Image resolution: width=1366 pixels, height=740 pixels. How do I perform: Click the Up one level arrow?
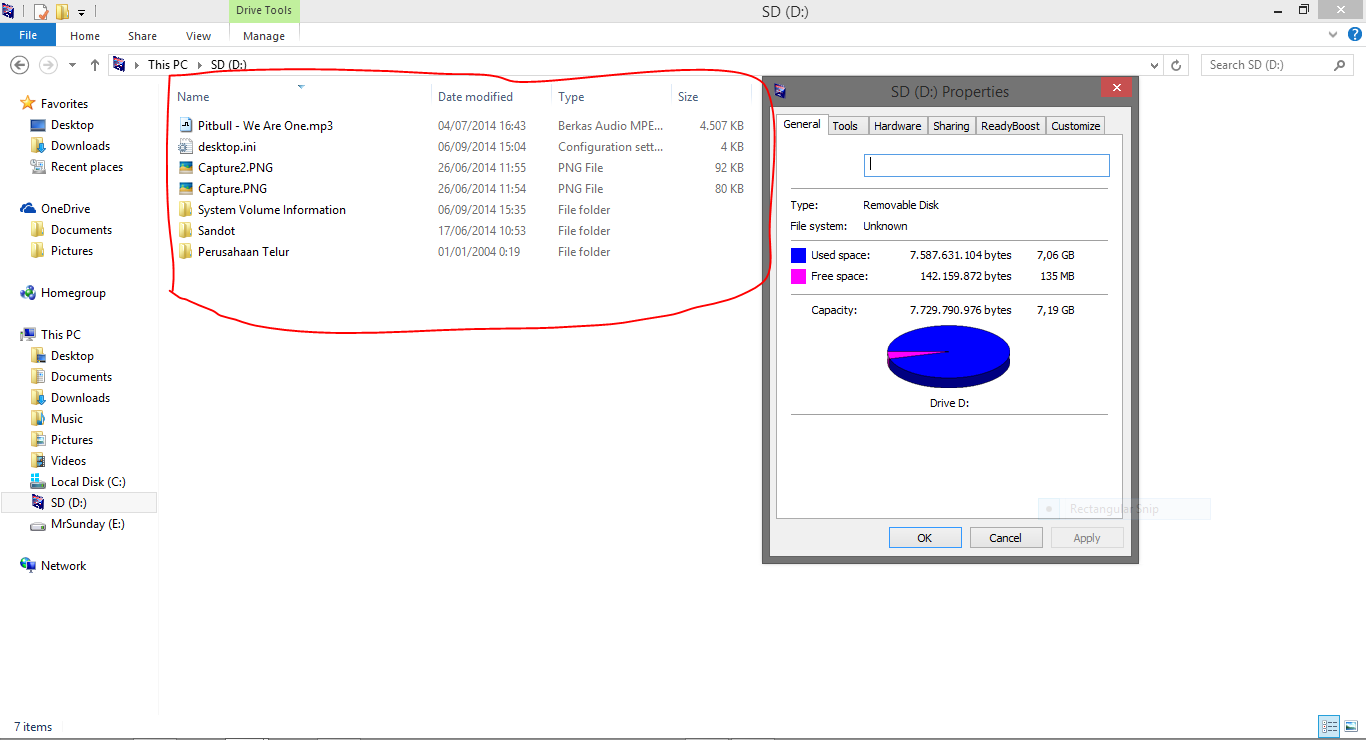point(95,65)
